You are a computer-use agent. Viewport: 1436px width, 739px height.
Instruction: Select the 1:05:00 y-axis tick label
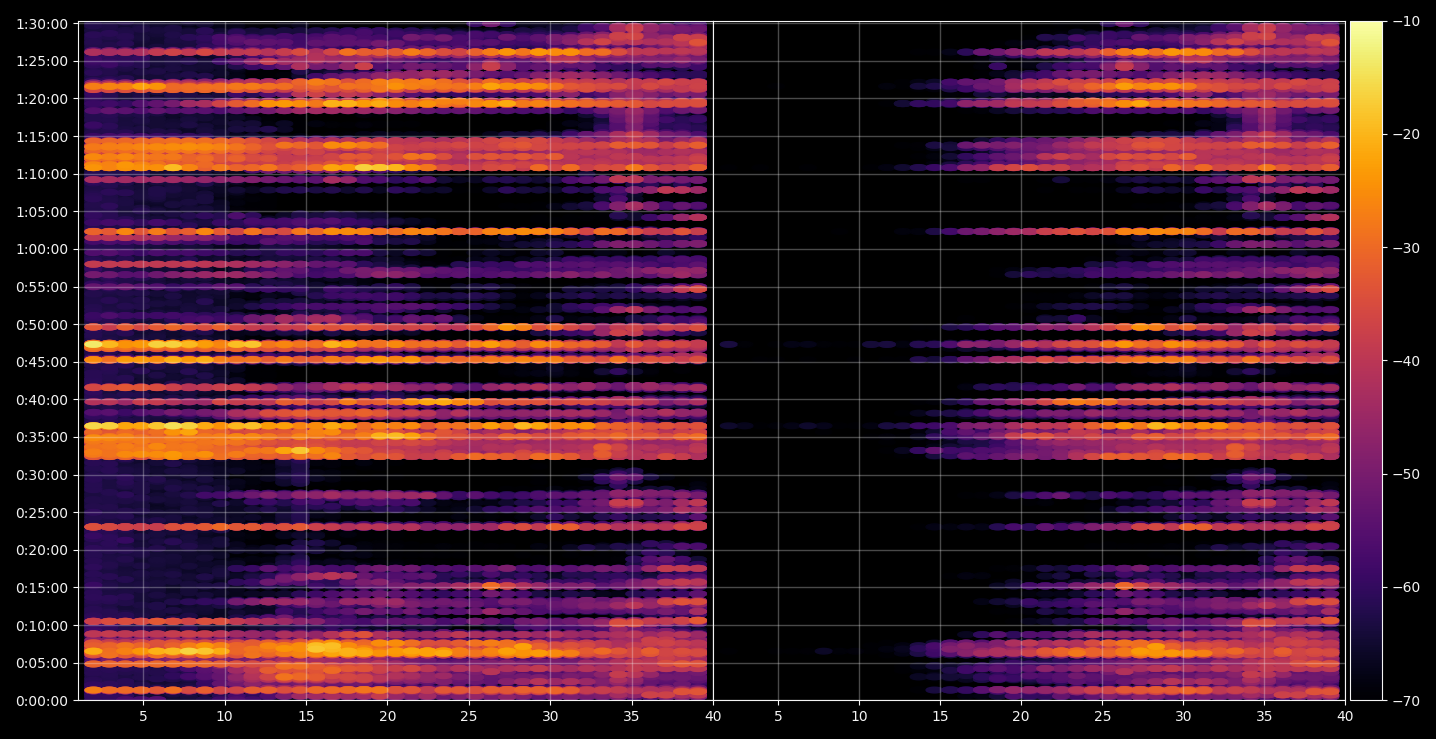[42, 212]
